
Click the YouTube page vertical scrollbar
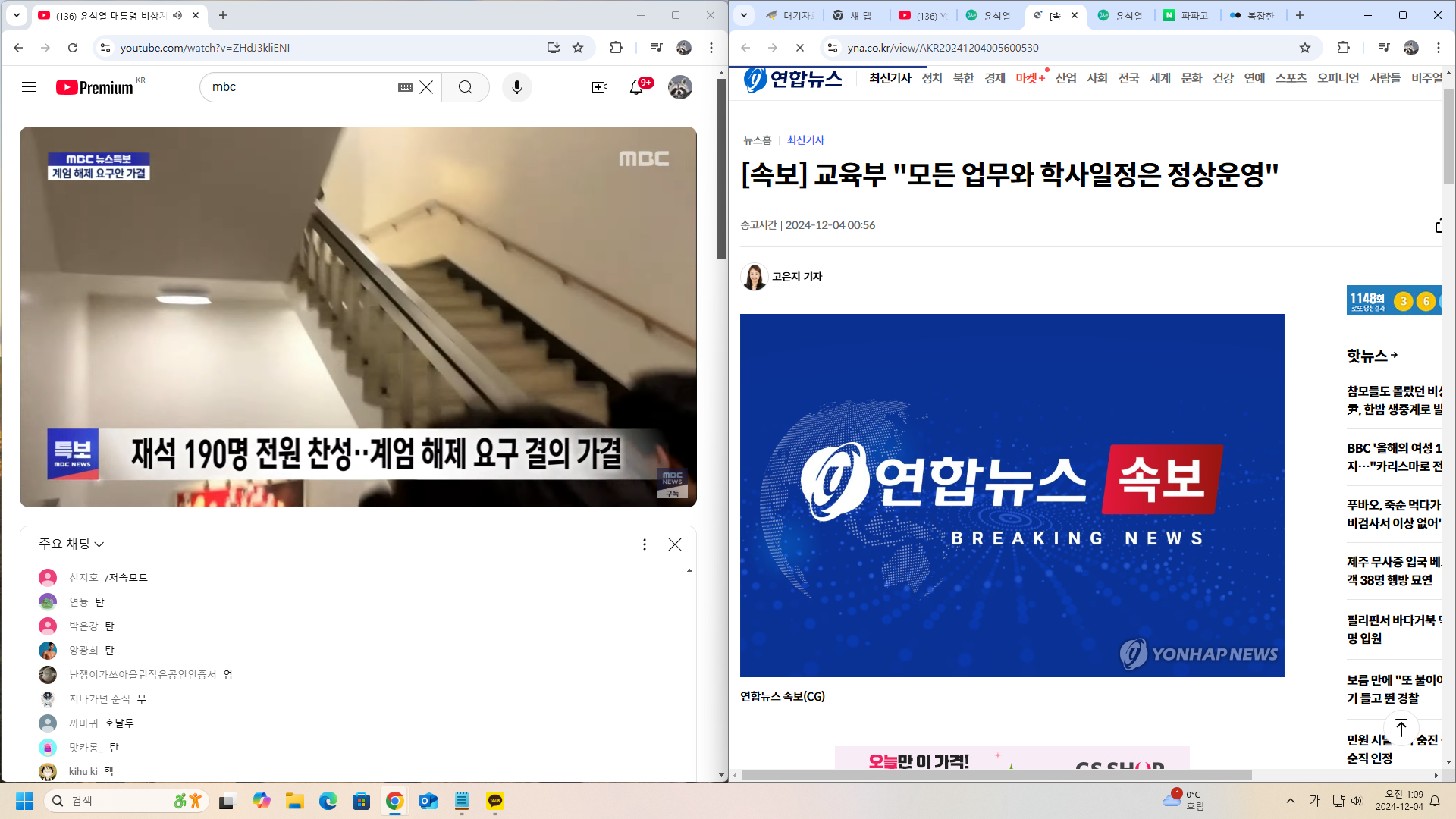tap(721, 168)
